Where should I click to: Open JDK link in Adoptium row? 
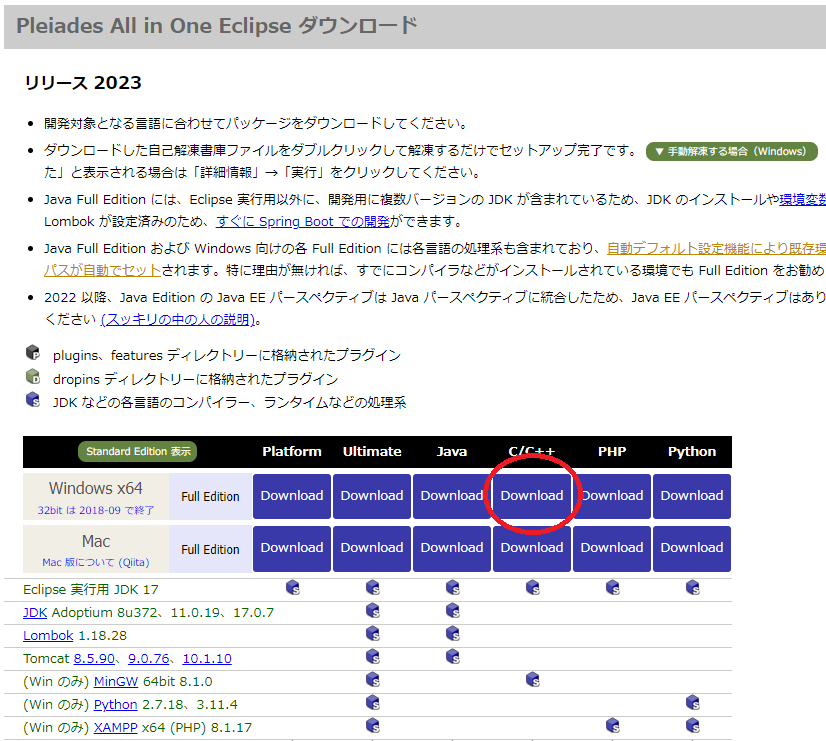click(x=35, y=612)
